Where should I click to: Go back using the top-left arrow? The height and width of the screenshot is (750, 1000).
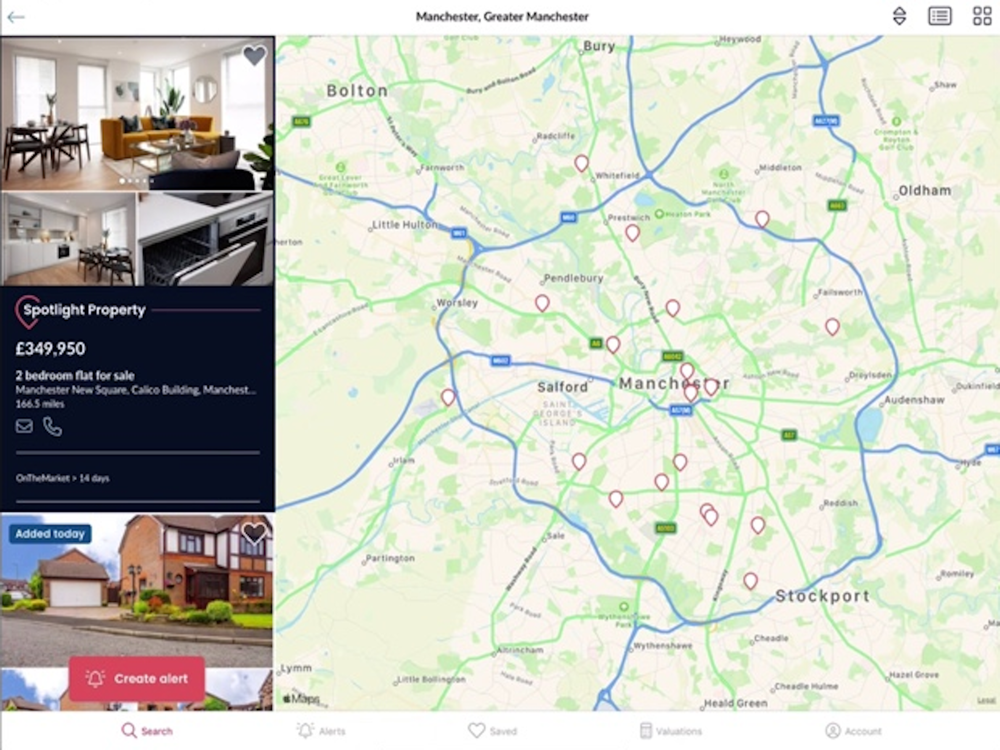coord(15,17)
